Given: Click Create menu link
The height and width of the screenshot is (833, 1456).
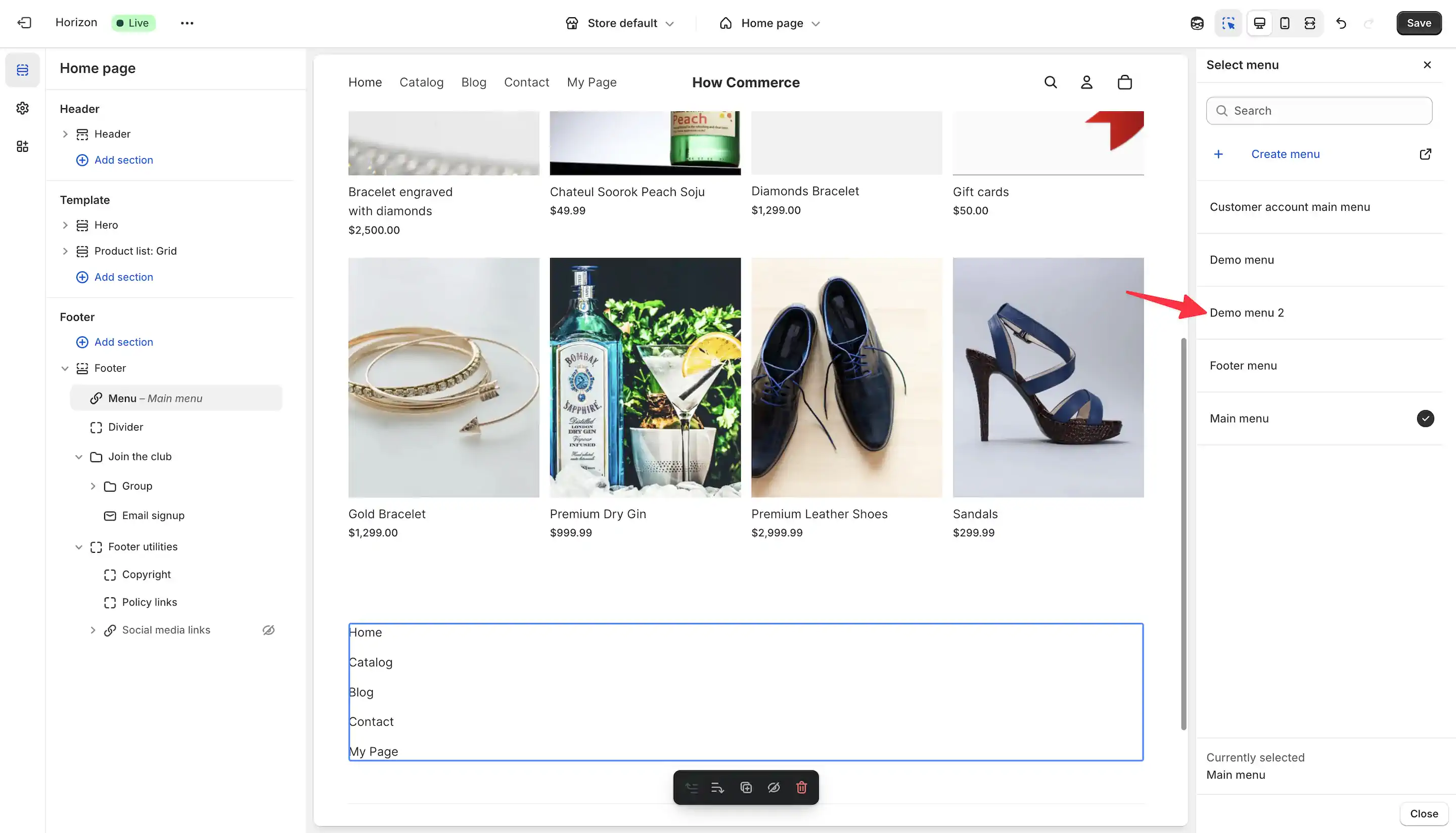Looking at the screenshot, I should coord(1285,154).
